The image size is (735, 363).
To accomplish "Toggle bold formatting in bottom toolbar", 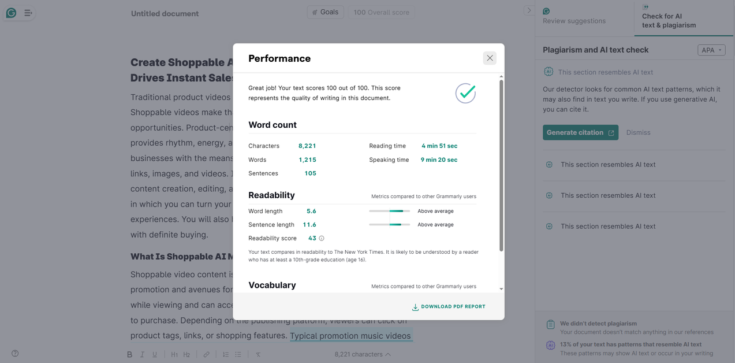I will [129, 355].
